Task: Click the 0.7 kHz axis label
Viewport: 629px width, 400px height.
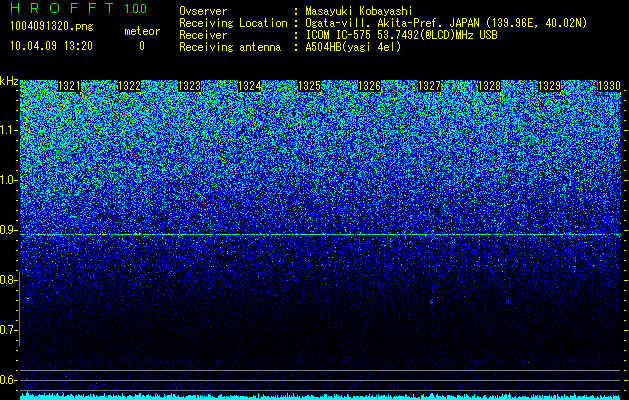Action: pyautogui.click(x=8, y=330)
